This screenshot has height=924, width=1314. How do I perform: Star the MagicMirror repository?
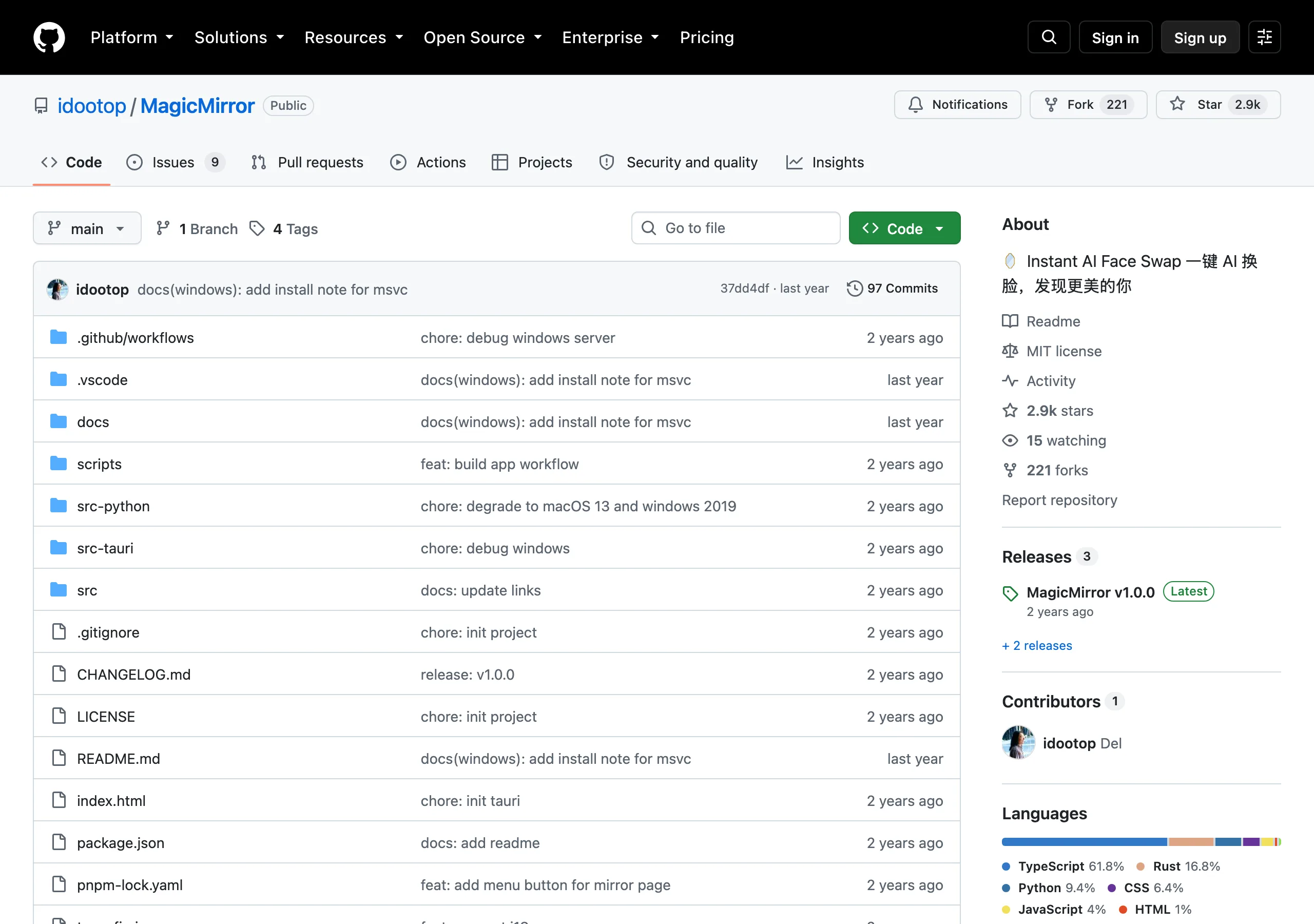pos(1218,105)
